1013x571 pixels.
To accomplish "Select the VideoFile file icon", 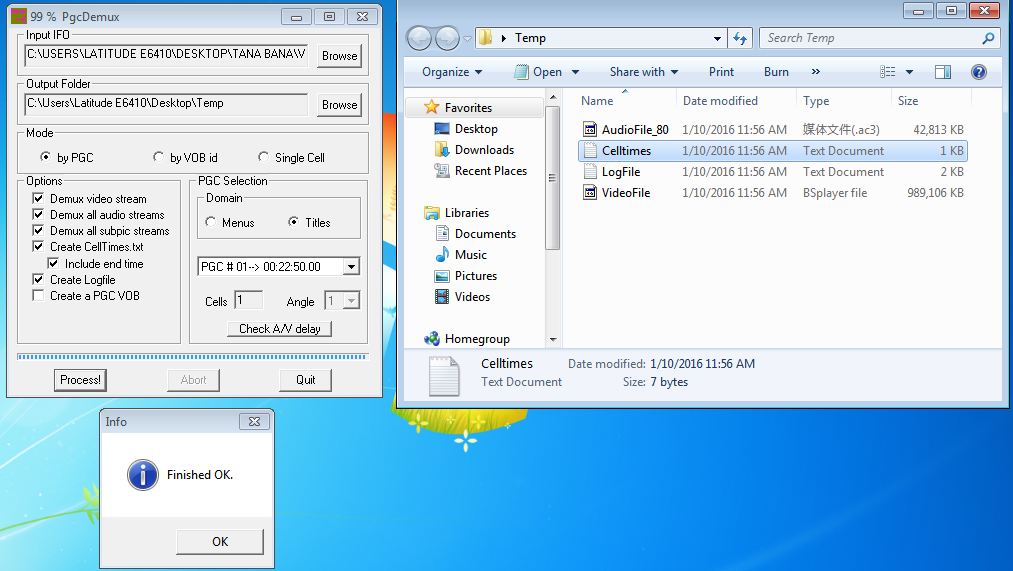I will pos(590,192).
